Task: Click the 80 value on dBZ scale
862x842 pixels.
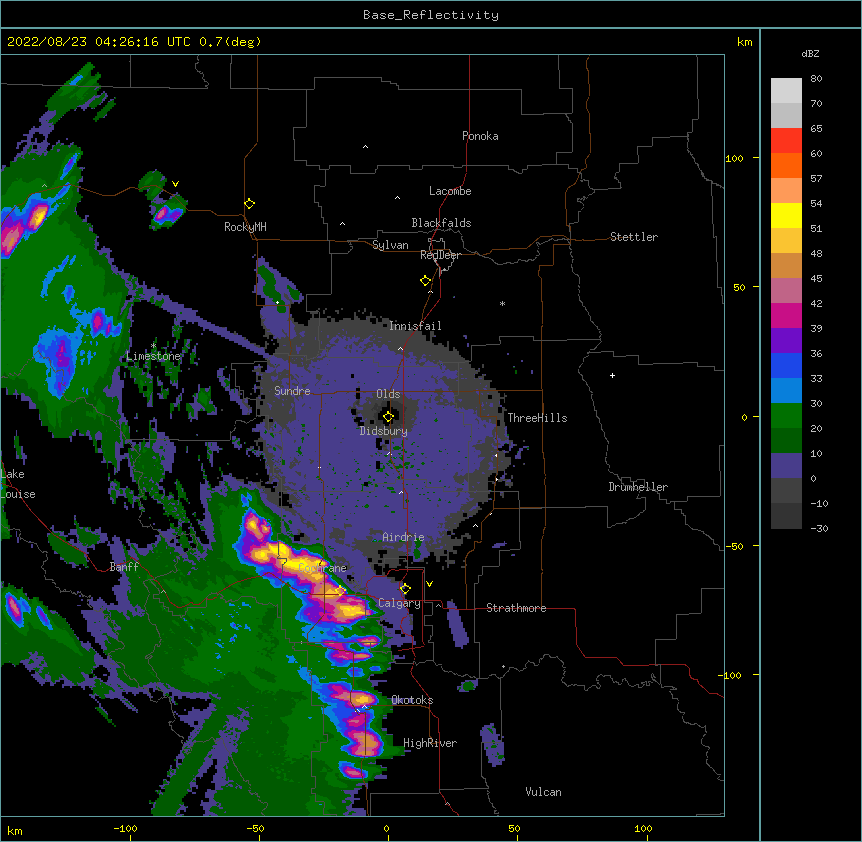Action: [816, 79]
